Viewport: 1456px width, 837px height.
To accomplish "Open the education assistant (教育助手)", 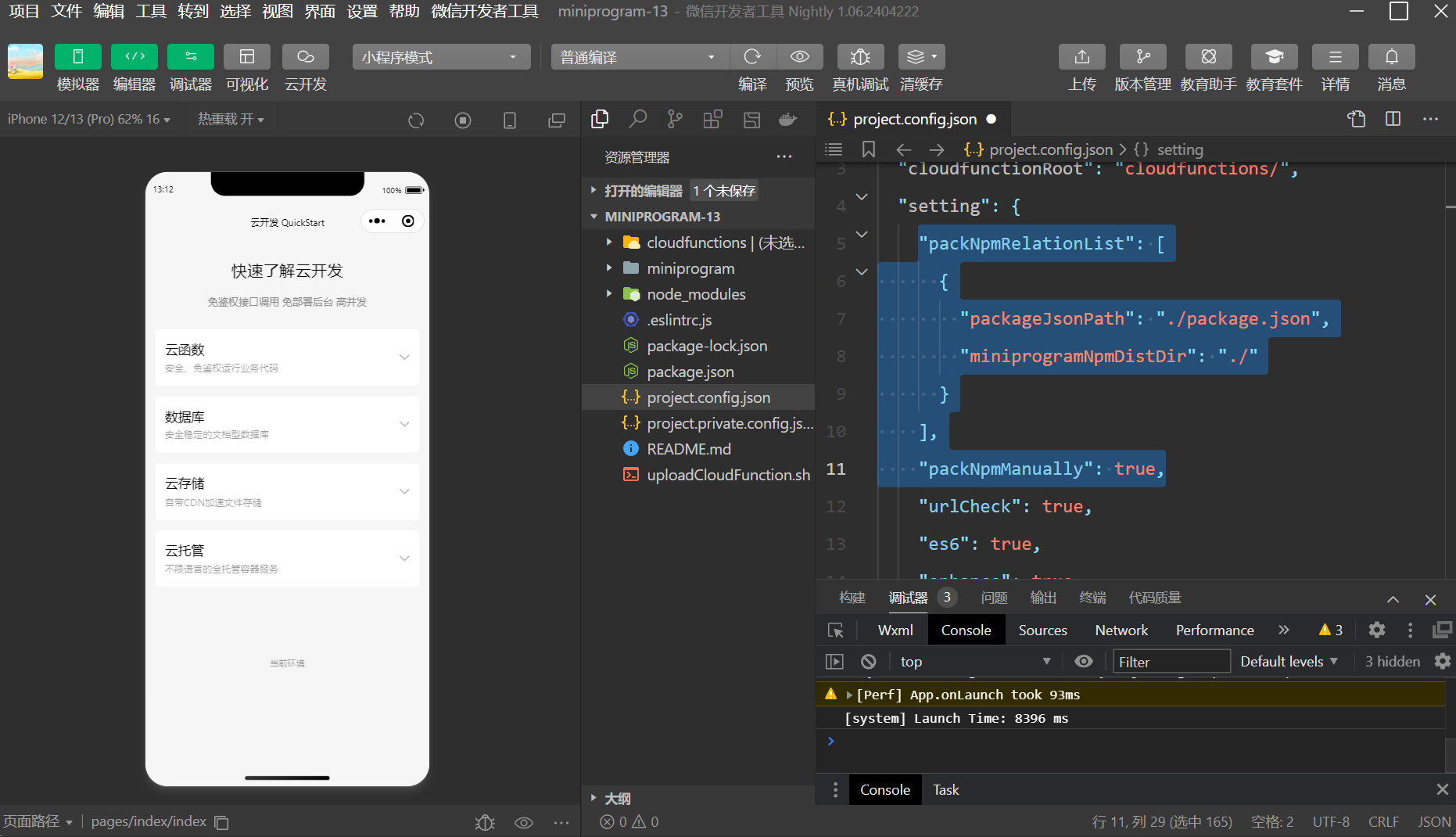I will click(x=1209, y=57).
